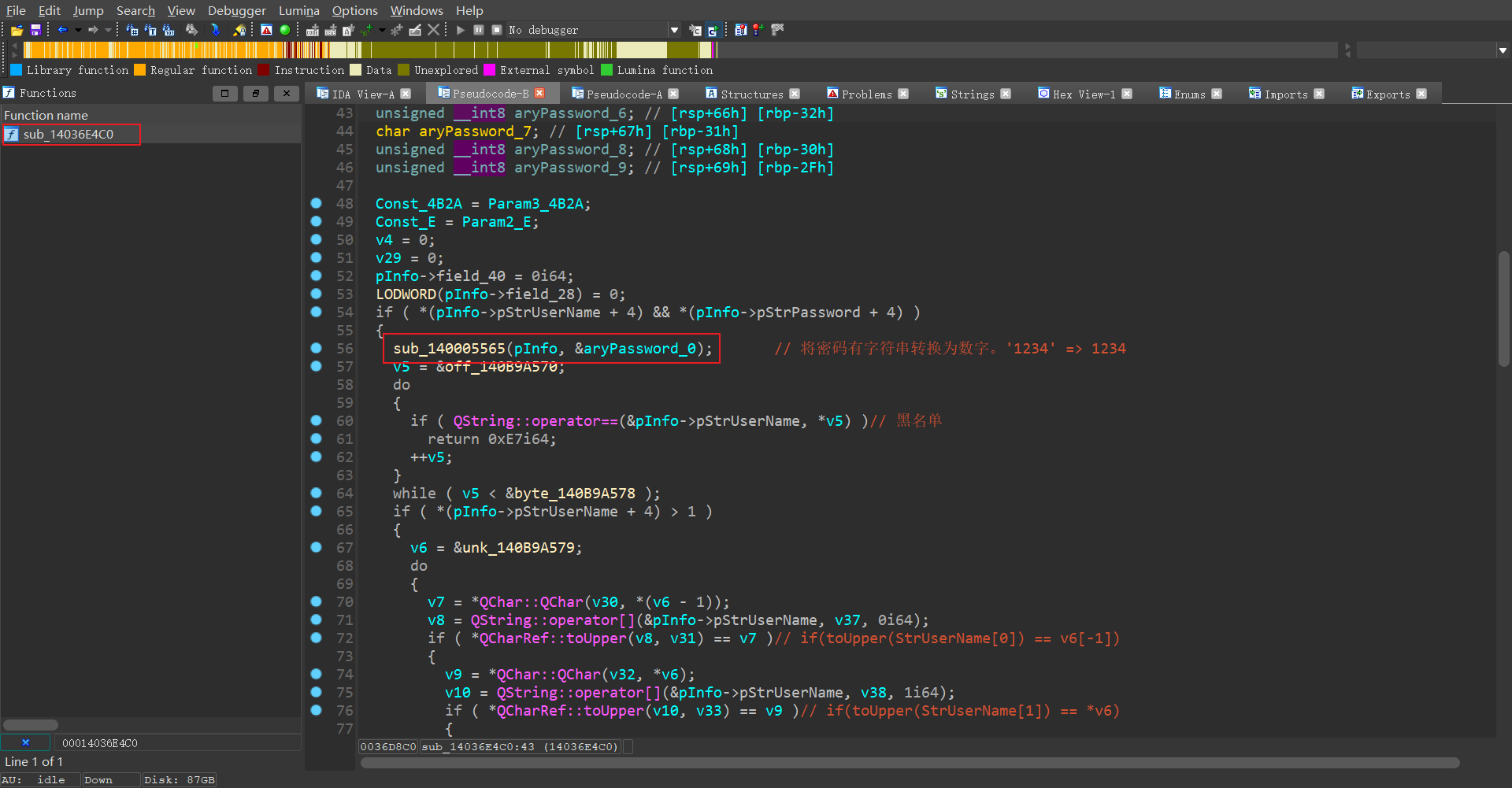Click the pseudocode horizontal scrollbar
The height and width of the screenshot is (788, 1512).
pos(910,763)
